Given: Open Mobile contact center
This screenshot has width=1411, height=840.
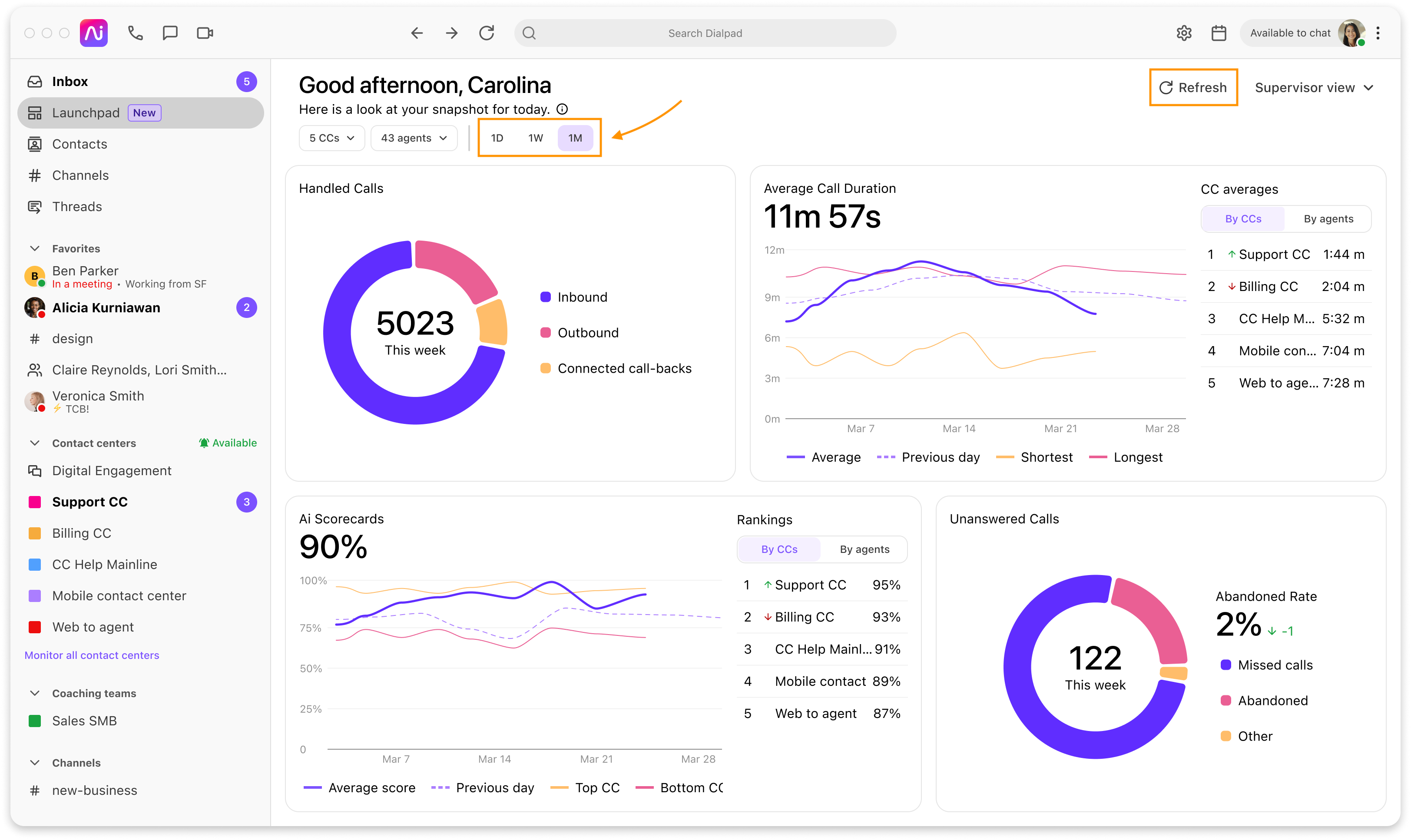Looking at the screenshot, I should (140, 595).
